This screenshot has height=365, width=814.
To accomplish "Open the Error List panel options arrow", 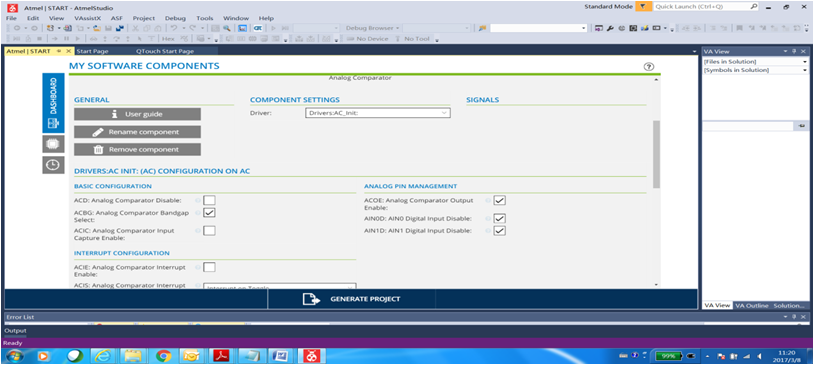I will (786, 317).
